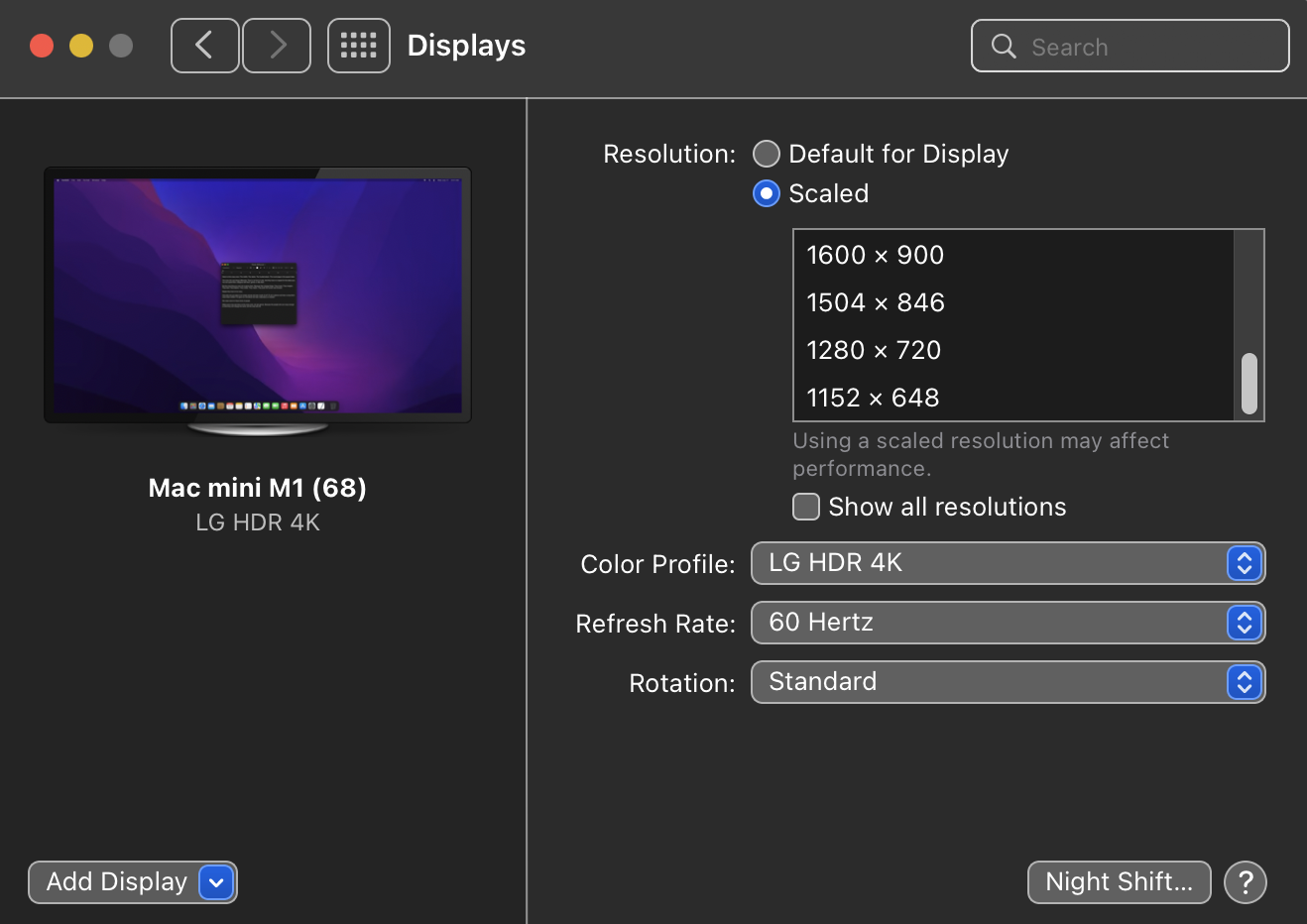Select the Scaled resolution option

tap(767, 193)
